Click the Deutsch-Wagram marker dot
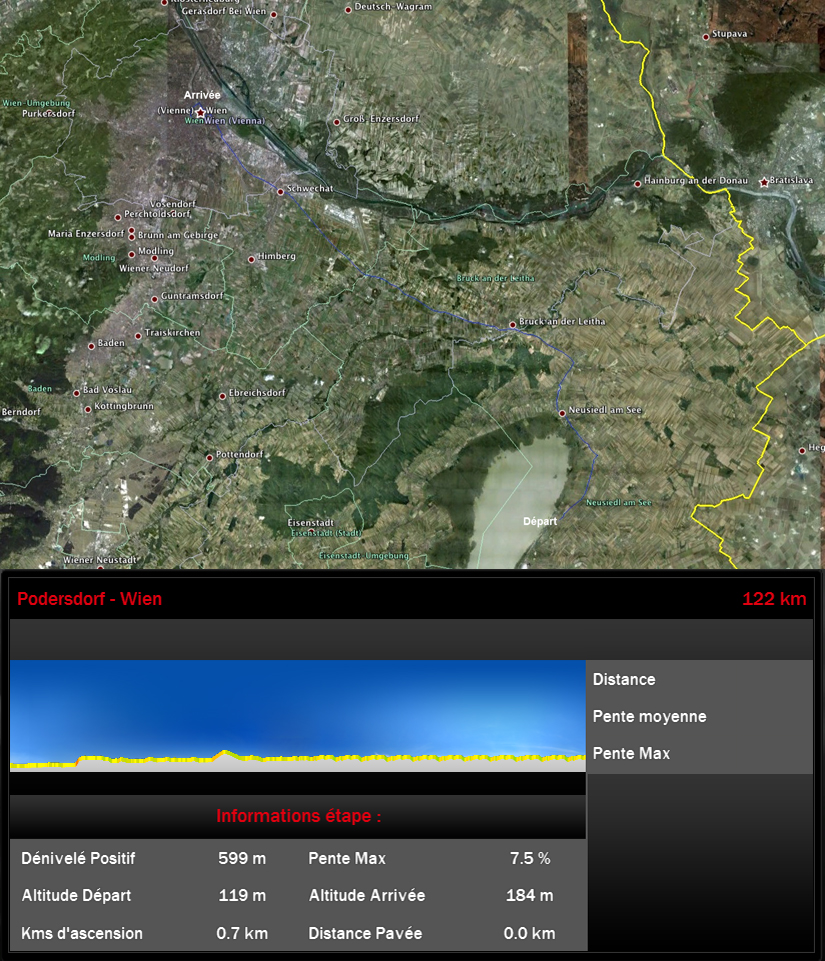Viewport: 825px width, 961px height. click(x=348, y=10)
